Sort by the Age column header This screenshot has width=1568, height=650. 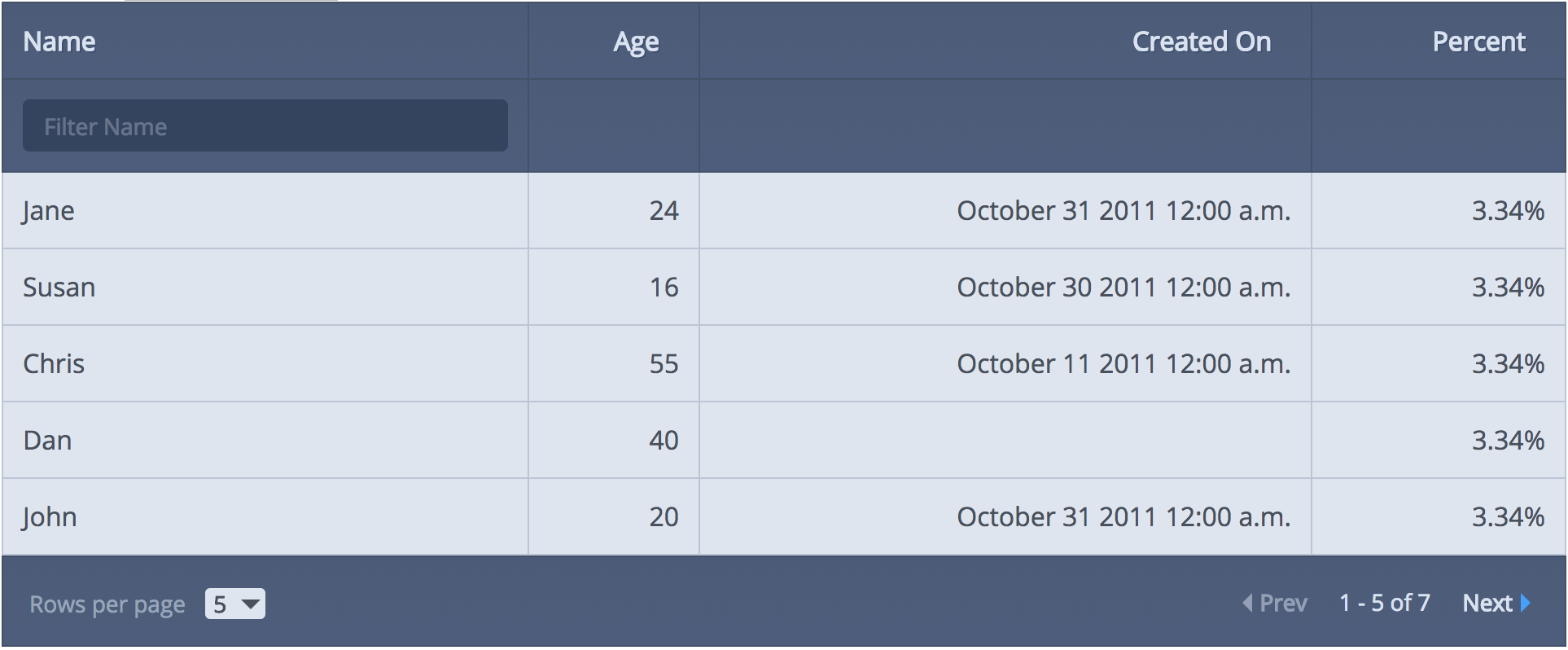coord(636,42)
